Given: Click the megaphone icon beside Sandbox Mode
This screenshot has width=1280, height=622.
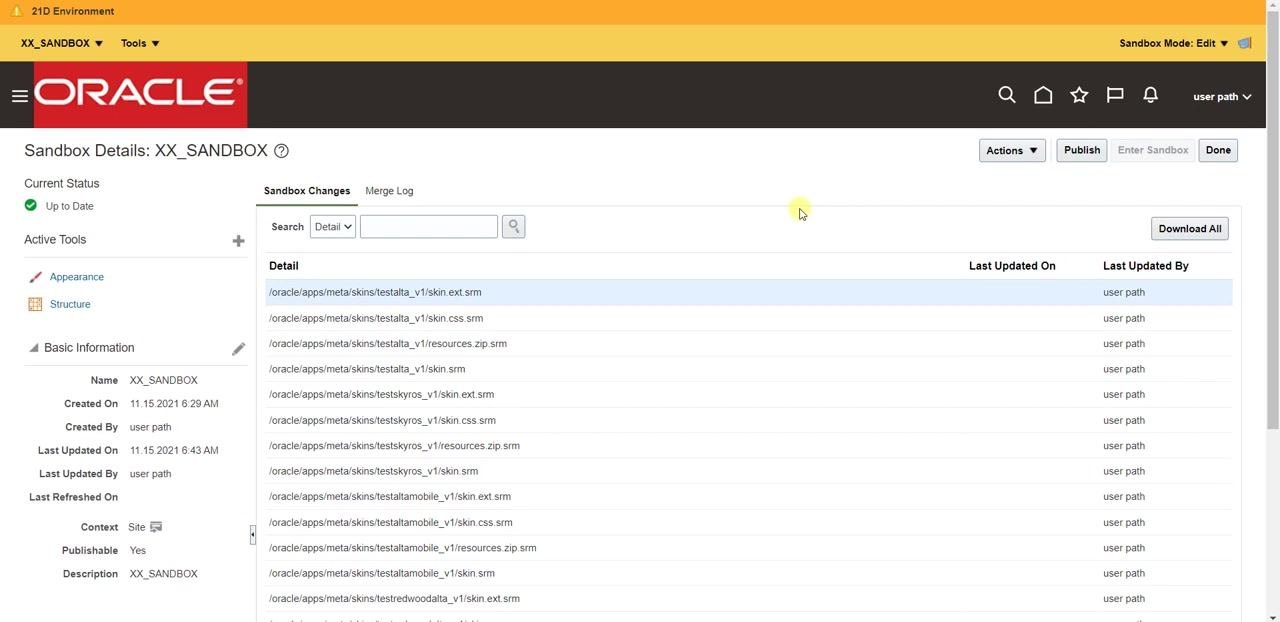Looking at the screenshot, I should click(1245, 43).
